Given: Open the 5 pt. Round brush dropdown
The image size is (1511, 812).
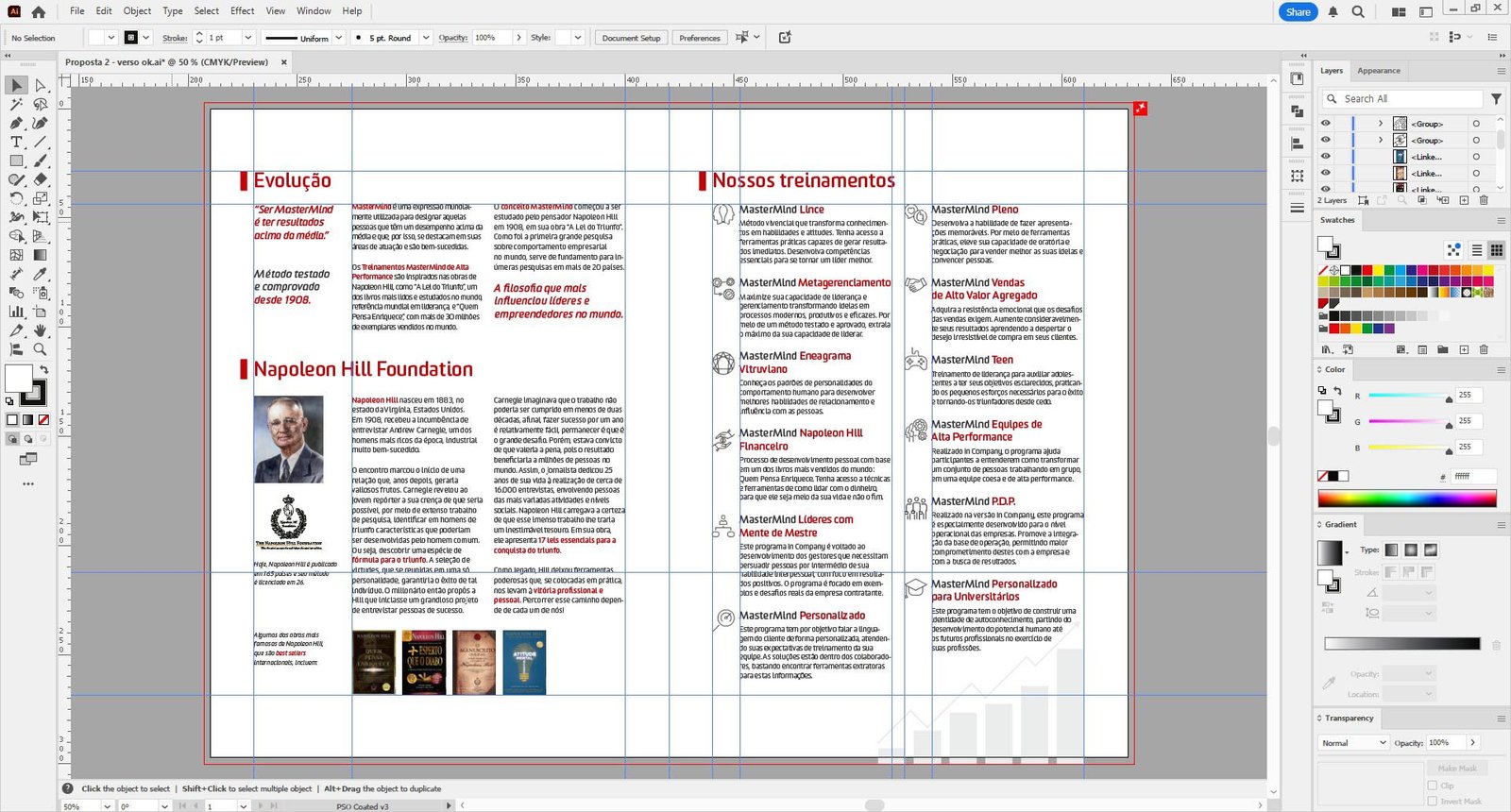Looking at the screenshot, I should [x=425, y=38].
